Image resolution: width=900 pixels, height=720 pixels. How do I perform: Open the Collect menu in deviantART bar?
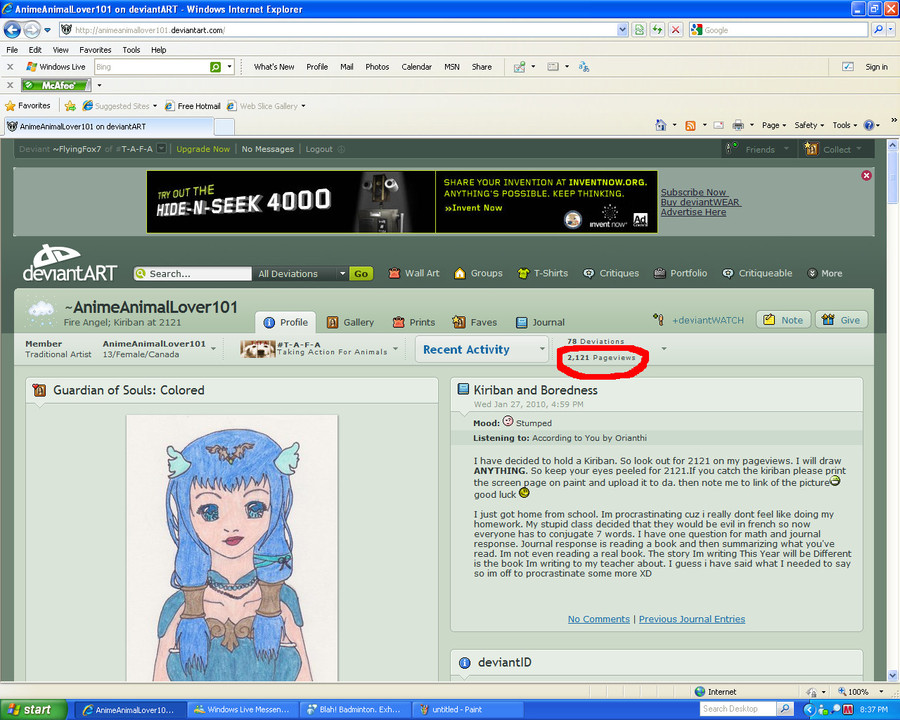(834, 149)
